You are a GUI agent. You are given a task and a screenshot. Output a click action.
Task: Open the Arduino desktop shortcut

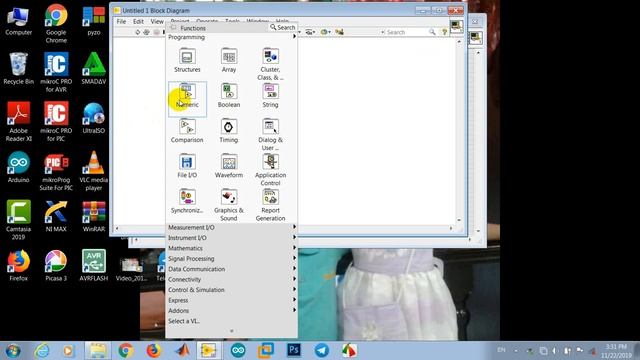point(18,167)
